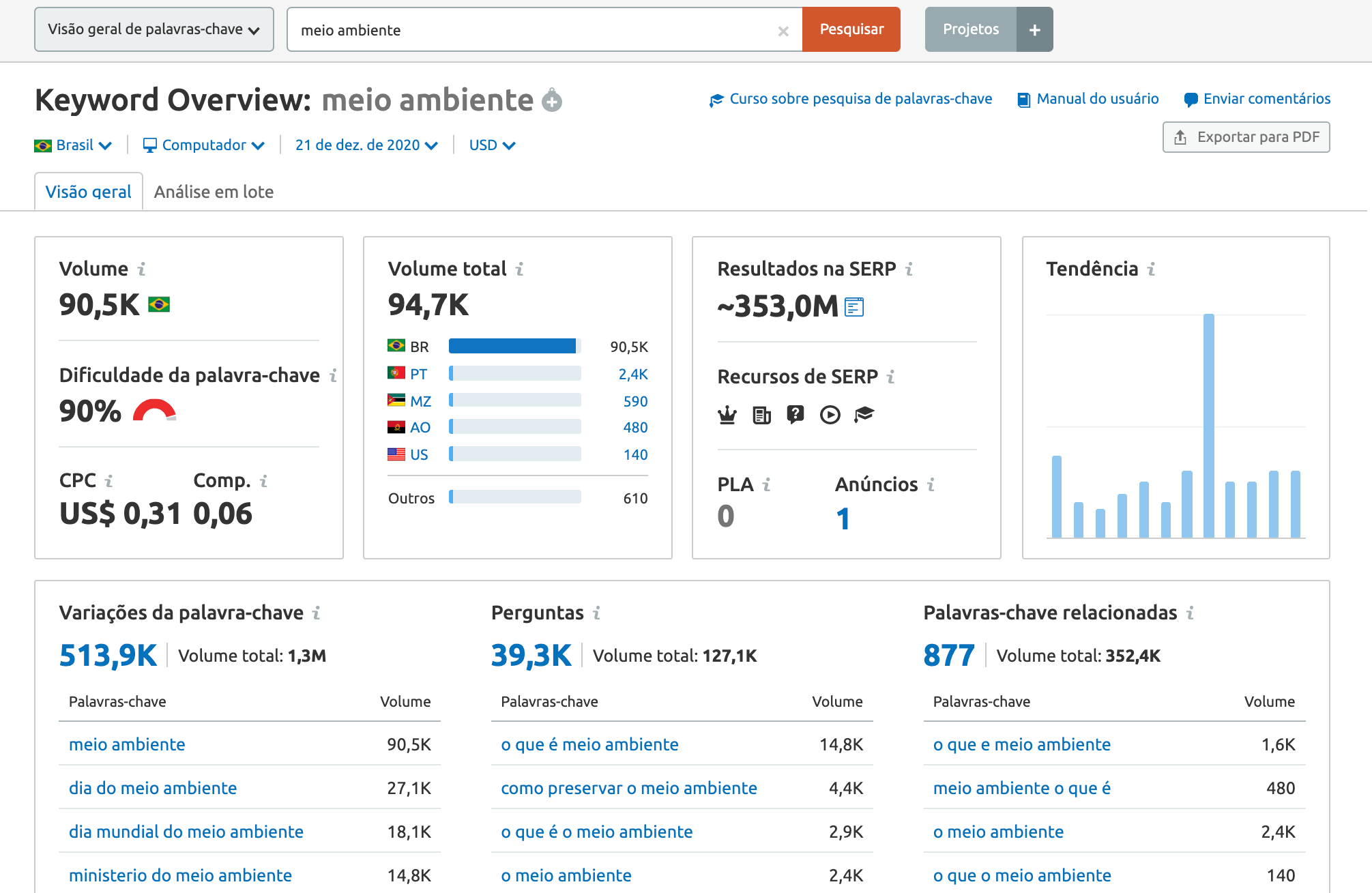
Task: Click the tallest bar in Tendência chart
Action: pos(1209,426)
